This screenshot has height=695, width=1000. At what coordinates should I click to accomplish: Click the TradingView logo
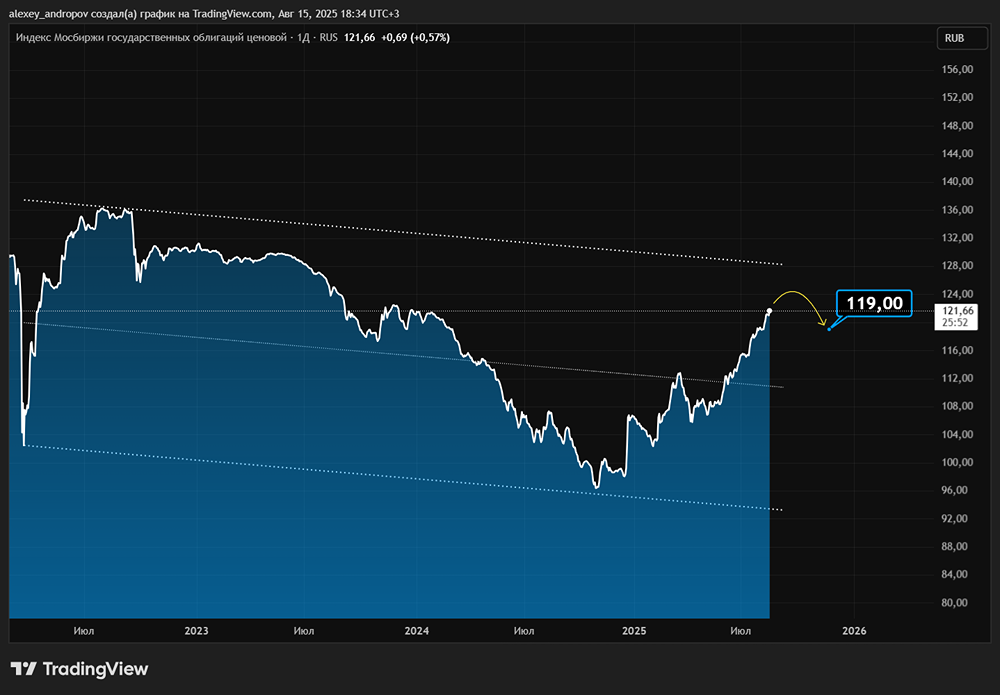[80, 669]
